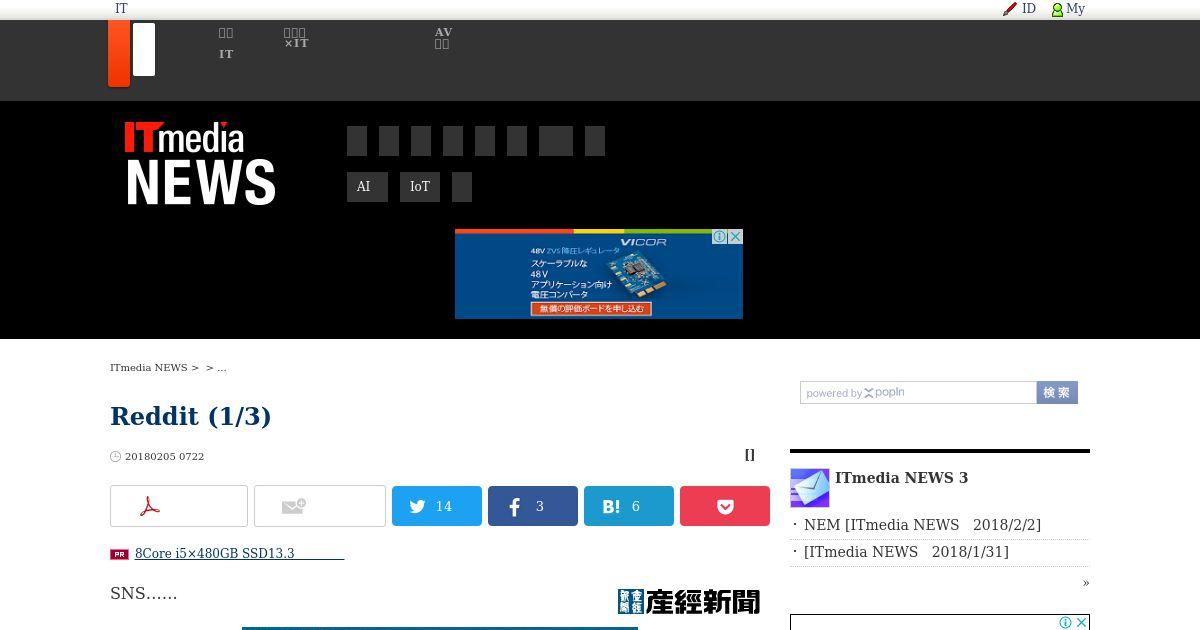Screen dimensions: 1200x630
Task: Save article to Pocket
Action: (725, 506)
